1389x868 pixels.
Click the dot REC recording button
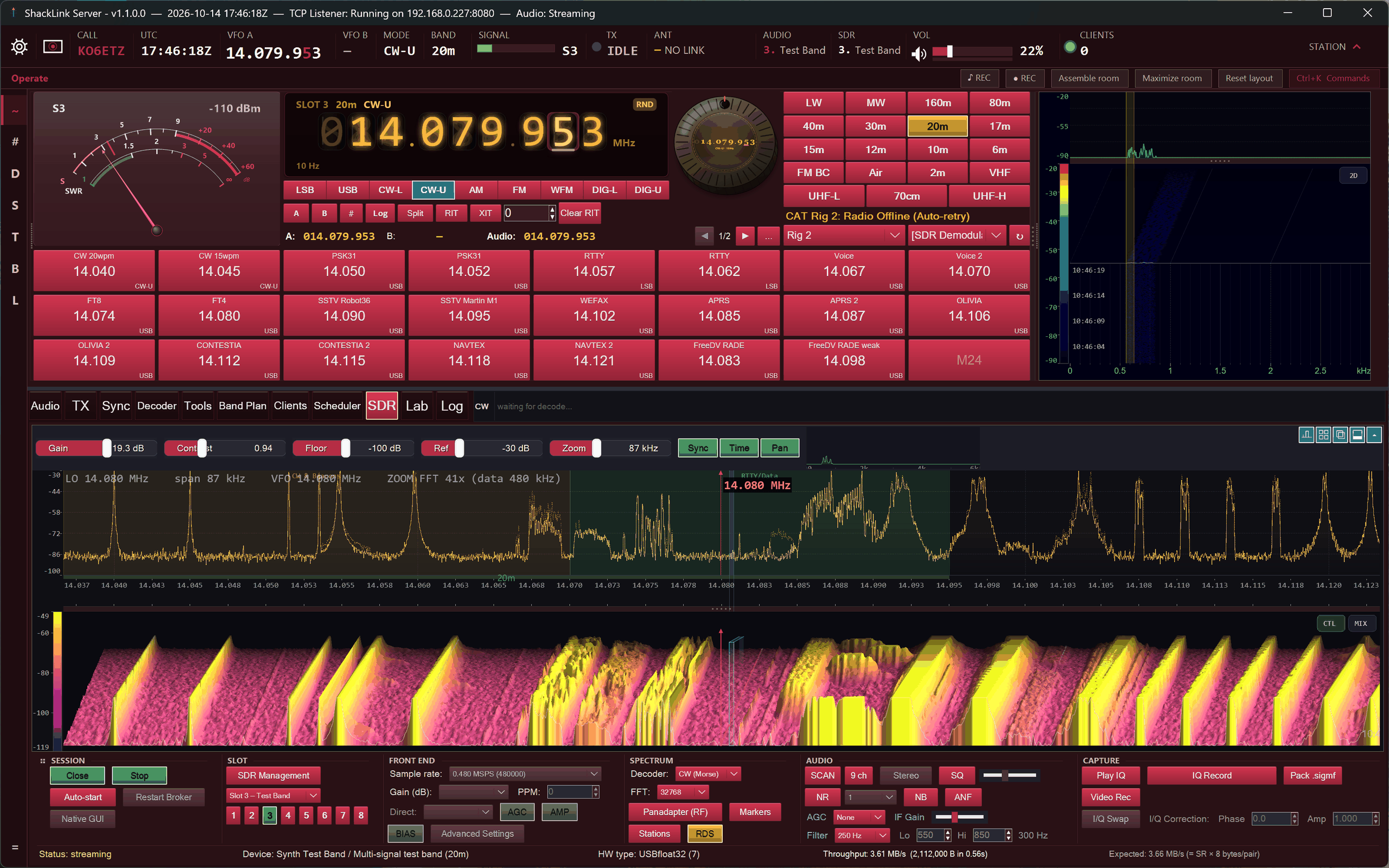coord(1024,78)
